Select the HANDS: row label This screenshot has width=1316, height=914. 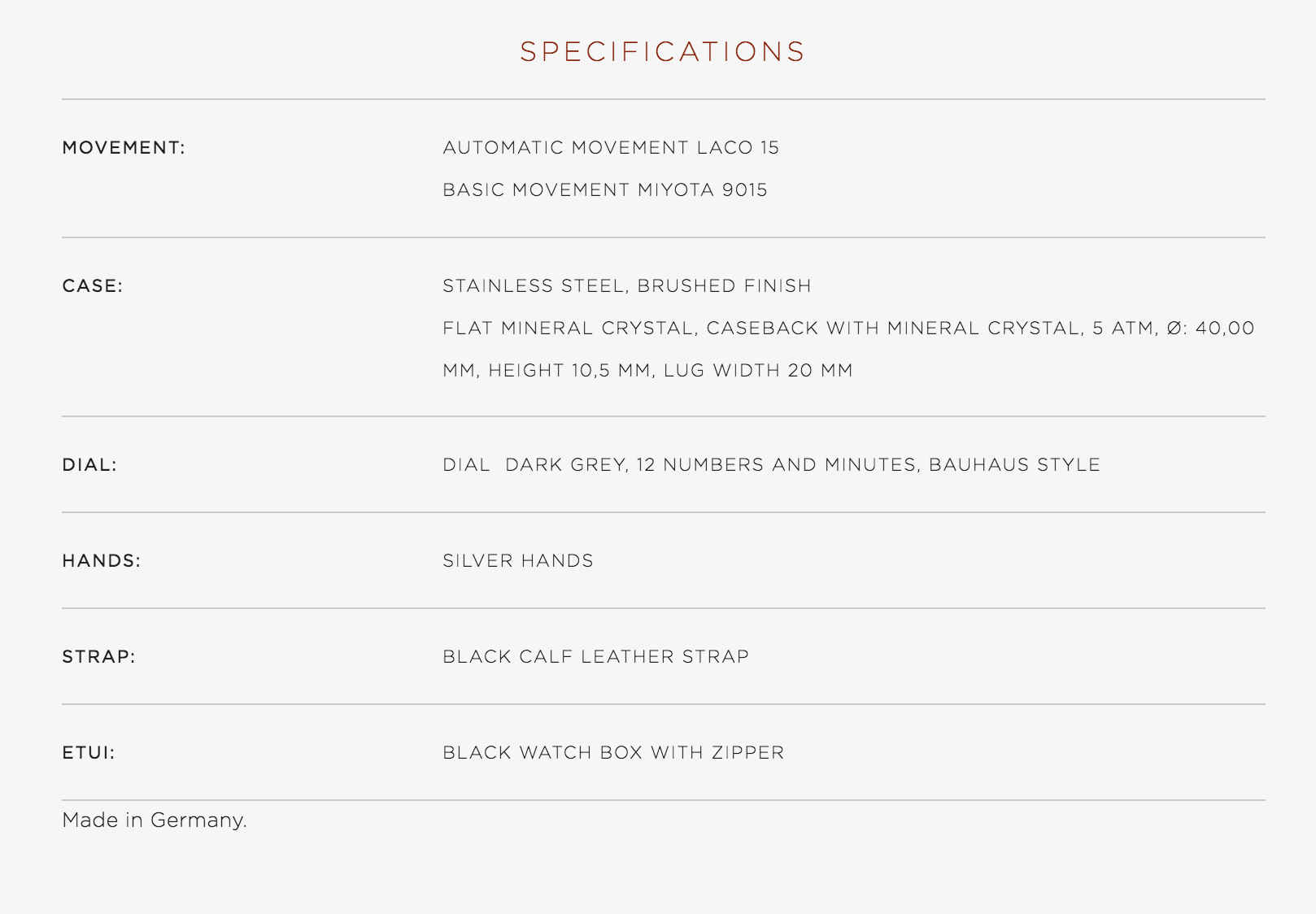pos(102,561)
